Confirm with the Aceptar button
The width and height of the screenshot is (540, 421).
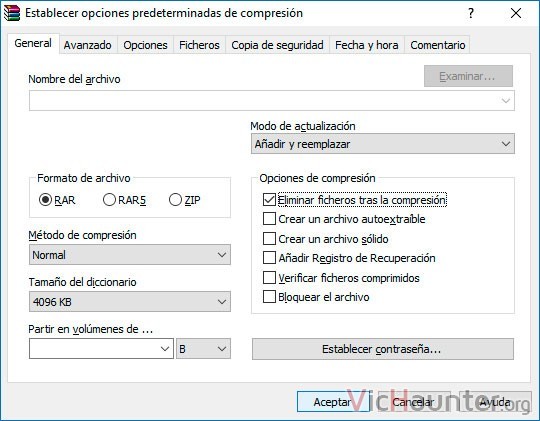333,402
